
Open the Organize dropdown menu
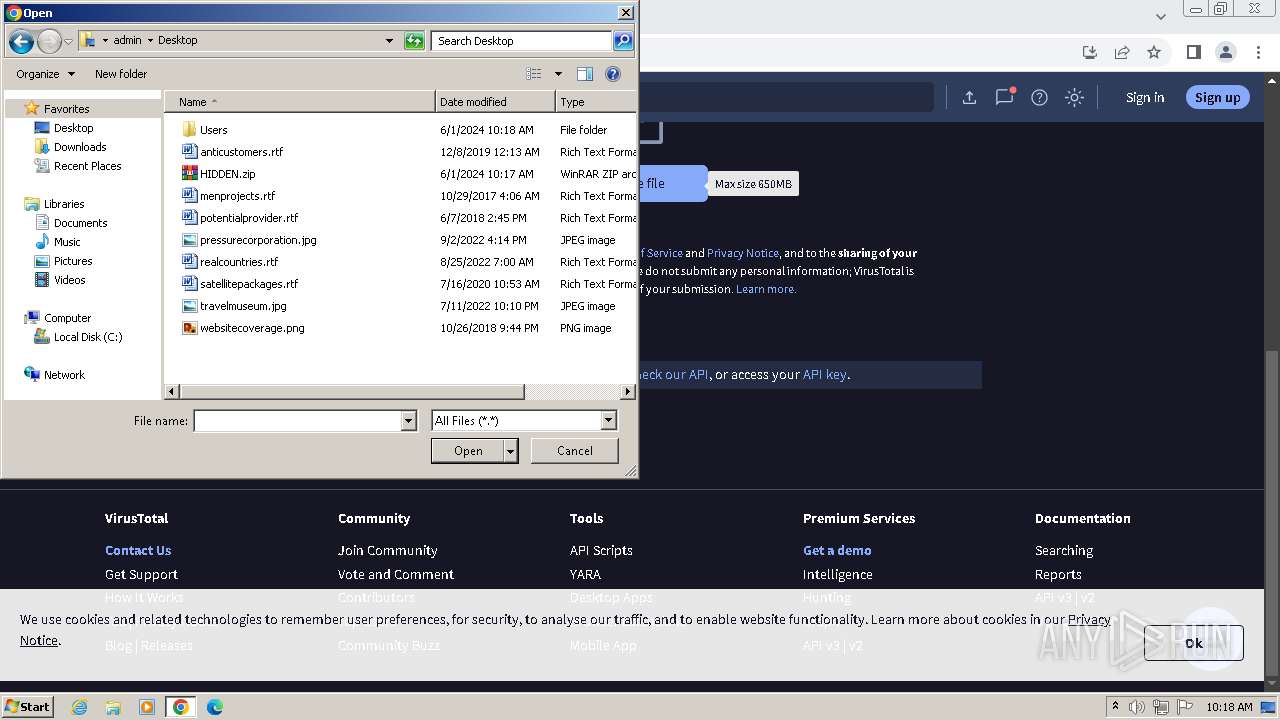click(x=45, y=74)
